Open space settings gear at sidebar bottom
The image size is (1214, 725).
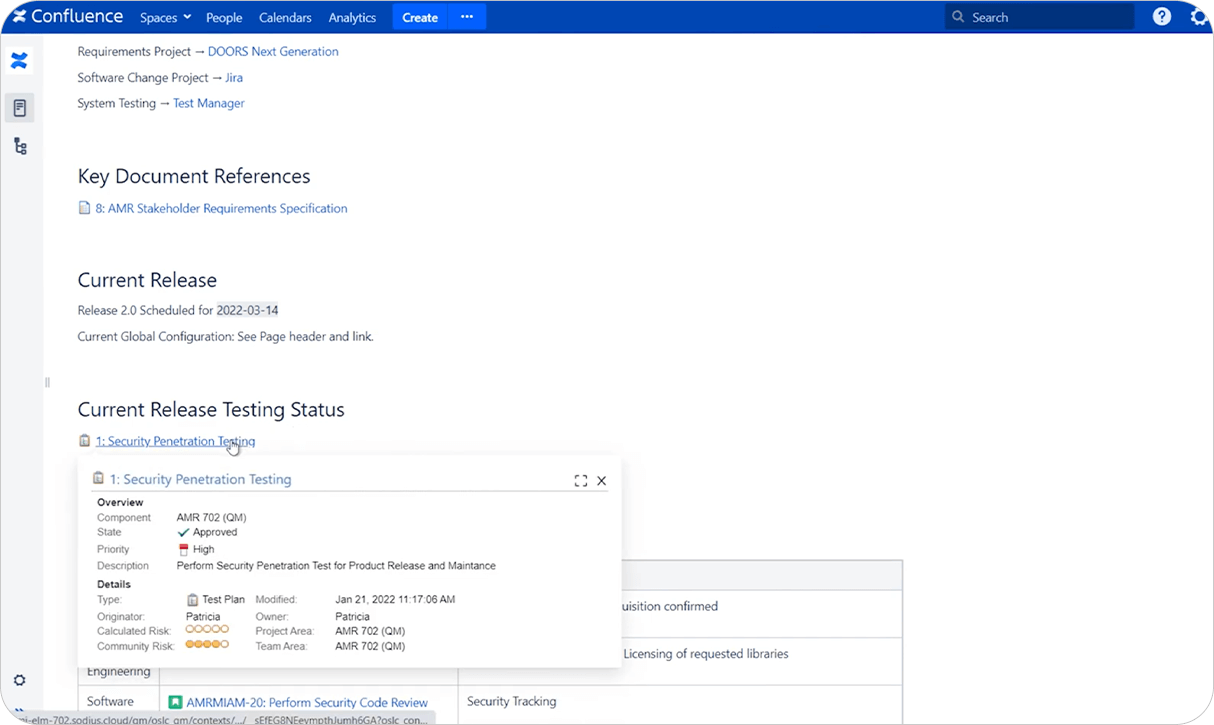click(x=19, y=679)
